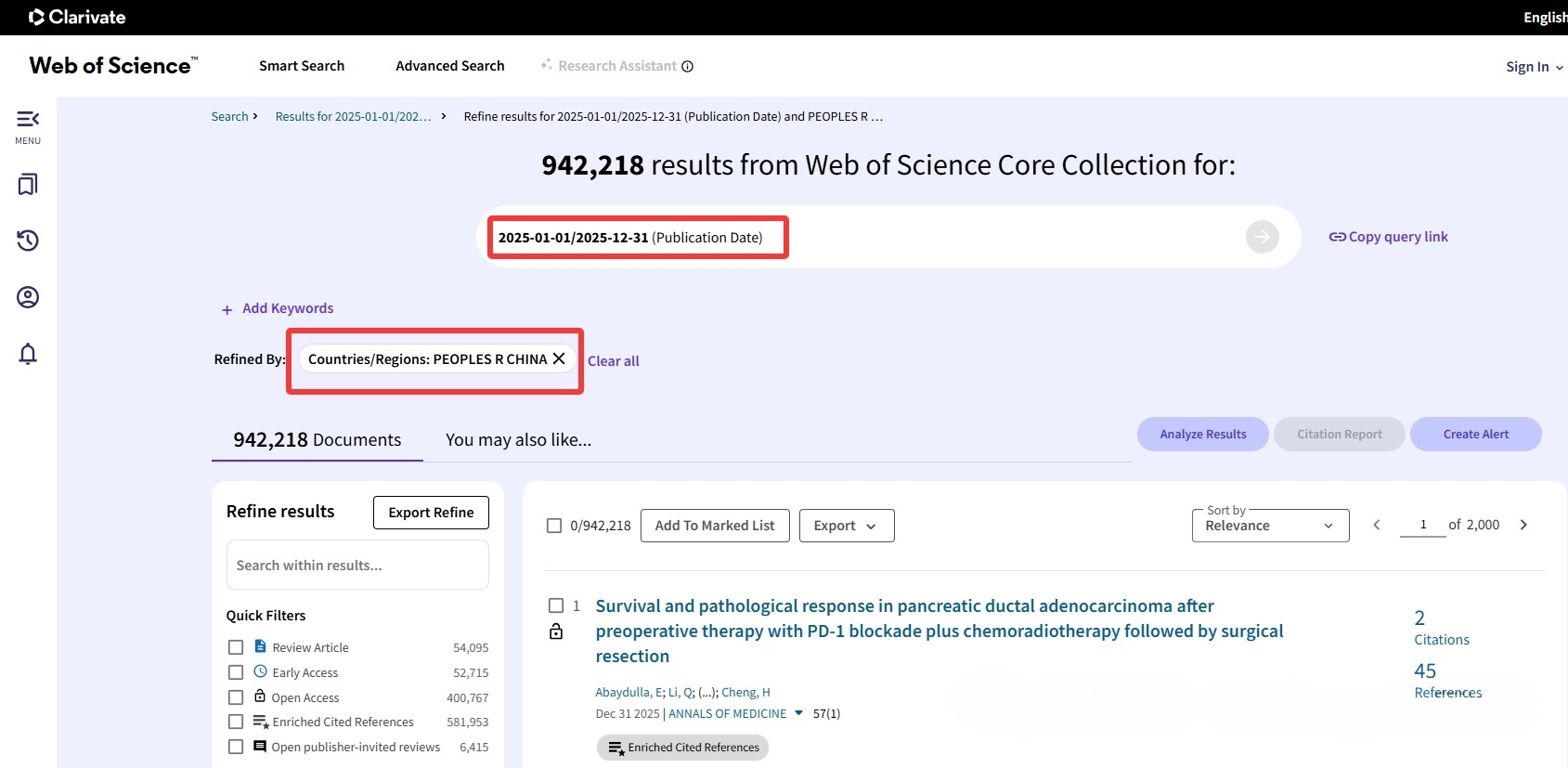
Task: Open the Marked List bookmark icon
Action: [28, 184]
